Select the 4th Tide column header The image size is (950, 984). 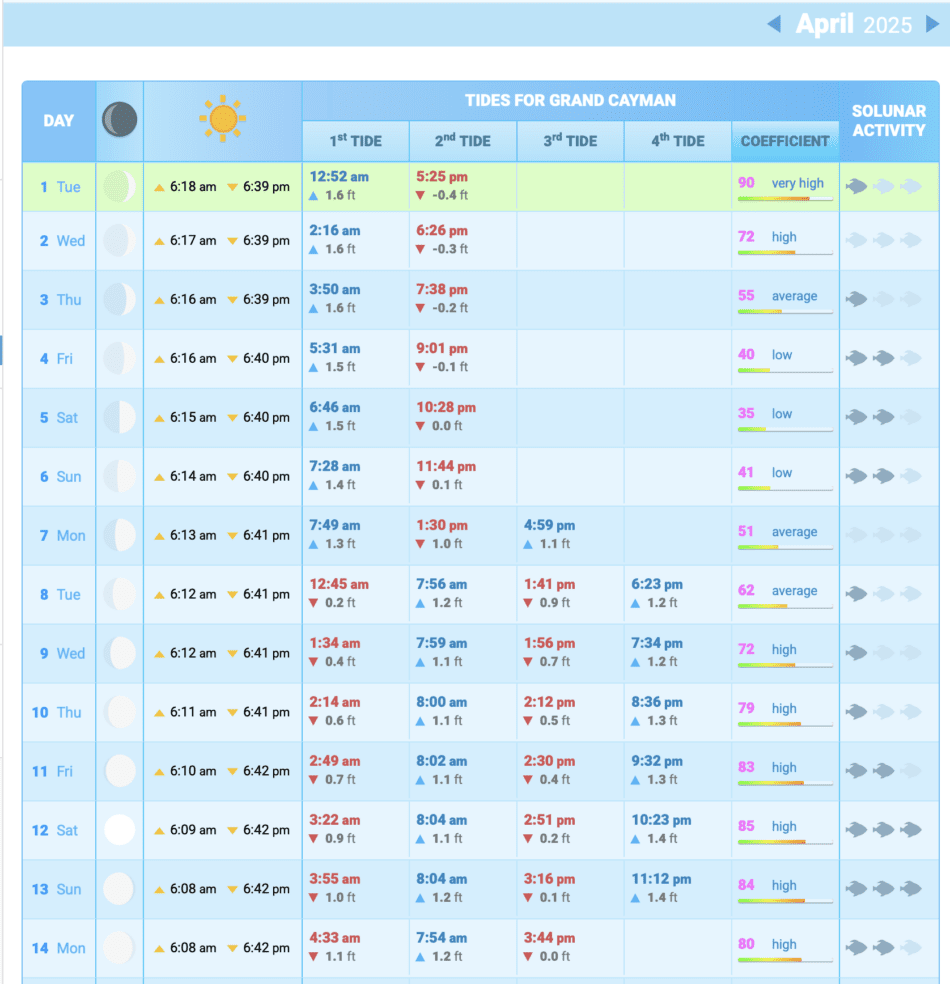tap(677, 141)
